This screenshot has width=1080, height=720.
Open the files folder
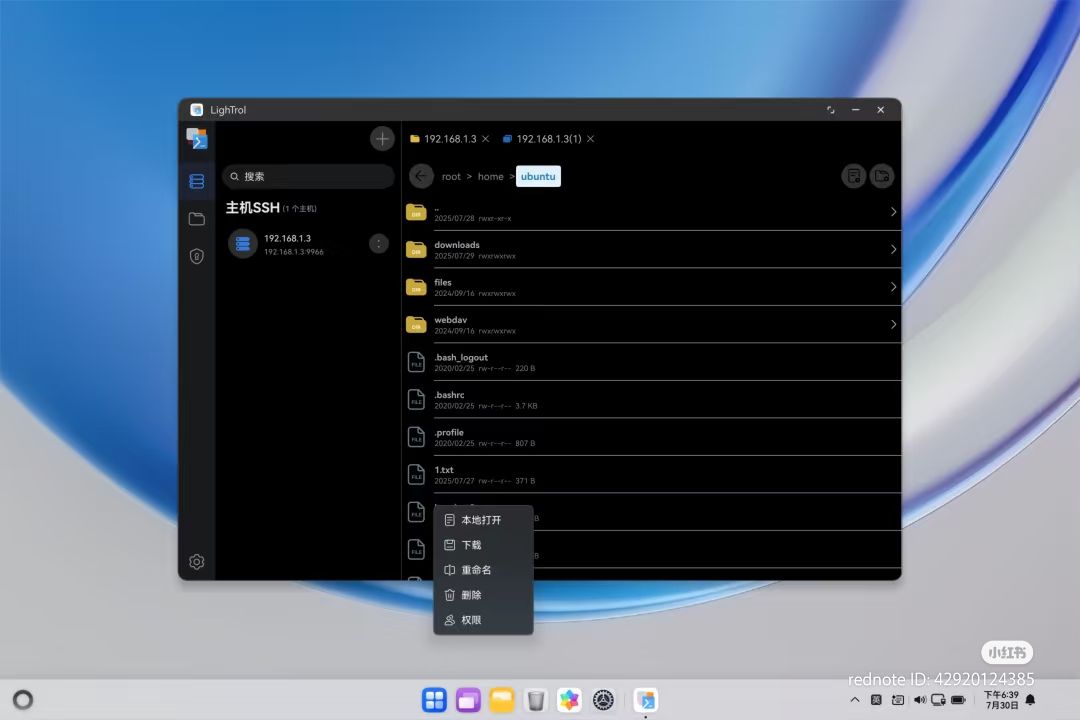tap(652, 287)
